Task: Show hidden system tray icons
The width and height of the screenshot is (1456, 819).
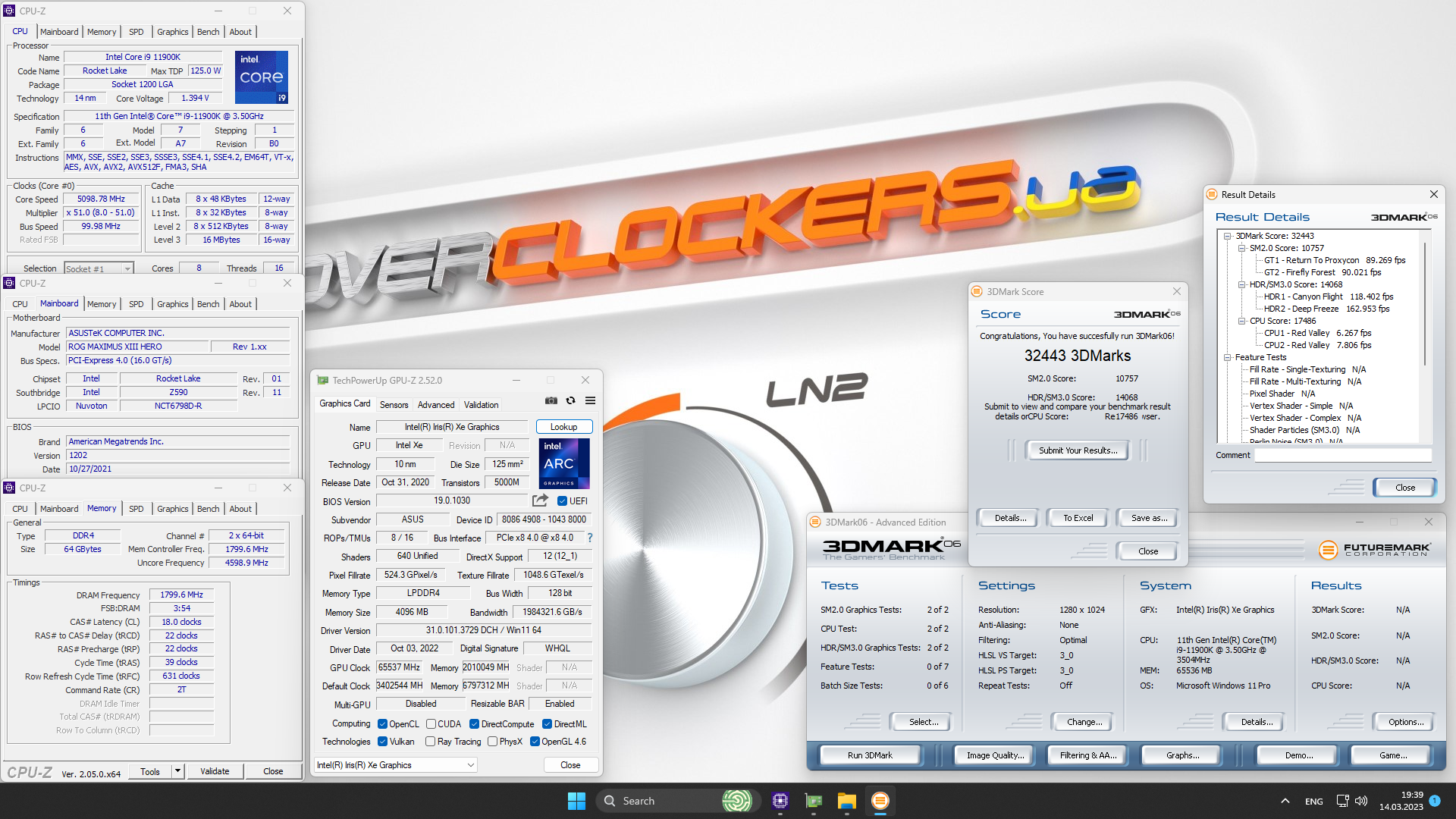Action: click(x=1285, y=801)
